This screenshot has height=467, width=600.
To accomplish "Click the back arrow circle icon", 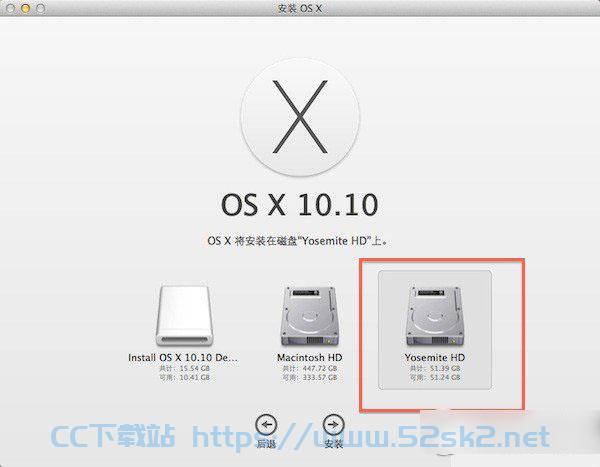I will pyautogui.click(x=266, y=425).
